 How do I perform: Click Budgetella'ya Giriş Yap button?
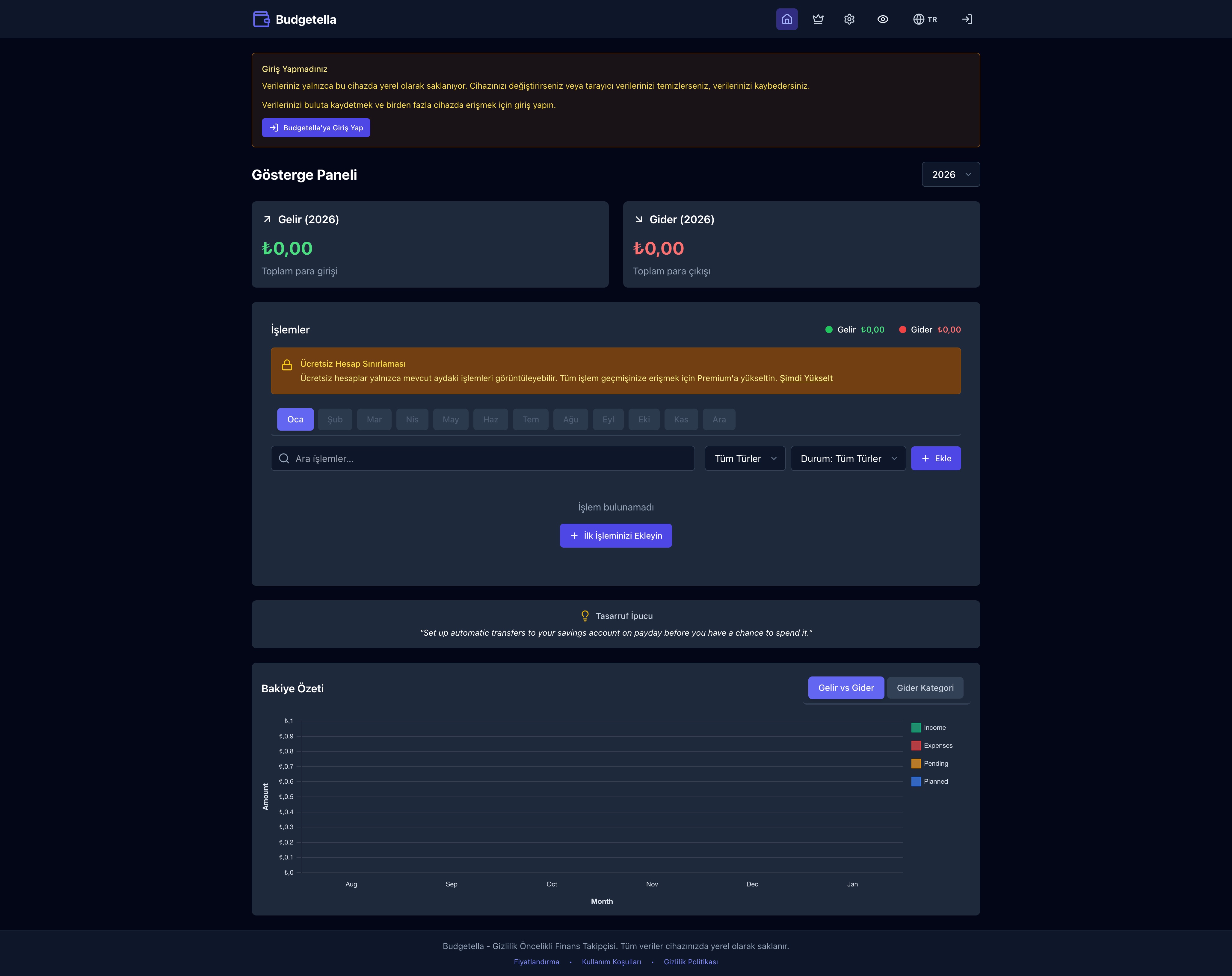coord(316,127)
